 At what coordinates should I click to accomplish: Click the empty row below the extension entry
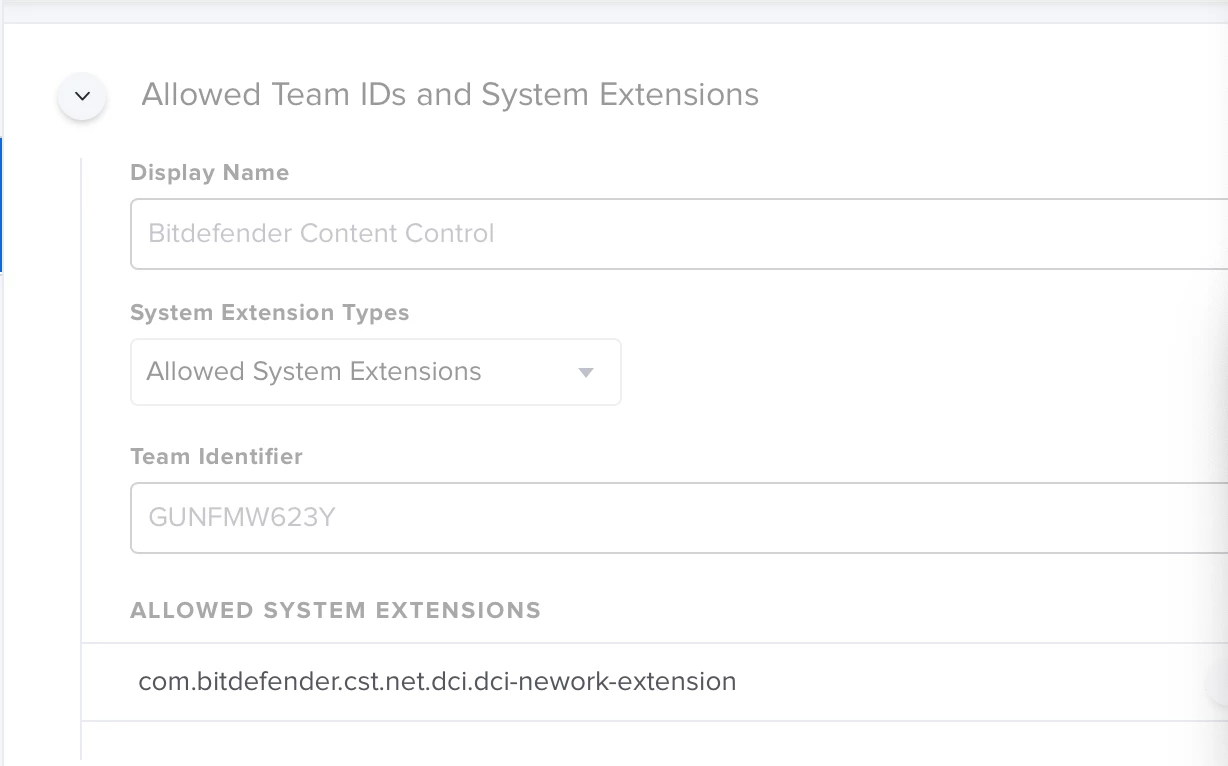pyautogui.click(x=650, y=742)
